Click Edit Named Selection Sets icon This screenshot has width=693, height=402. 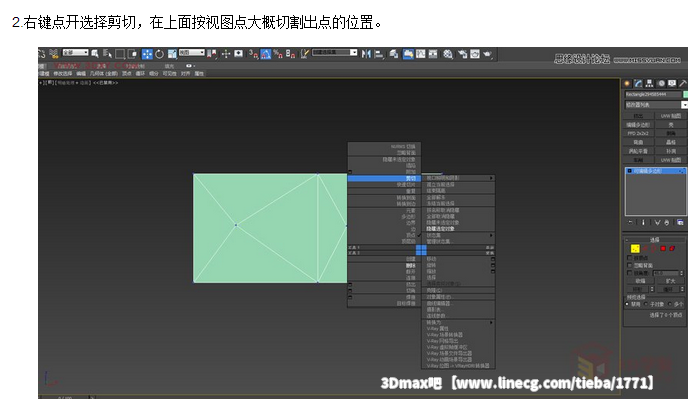[x=305, y=54]
